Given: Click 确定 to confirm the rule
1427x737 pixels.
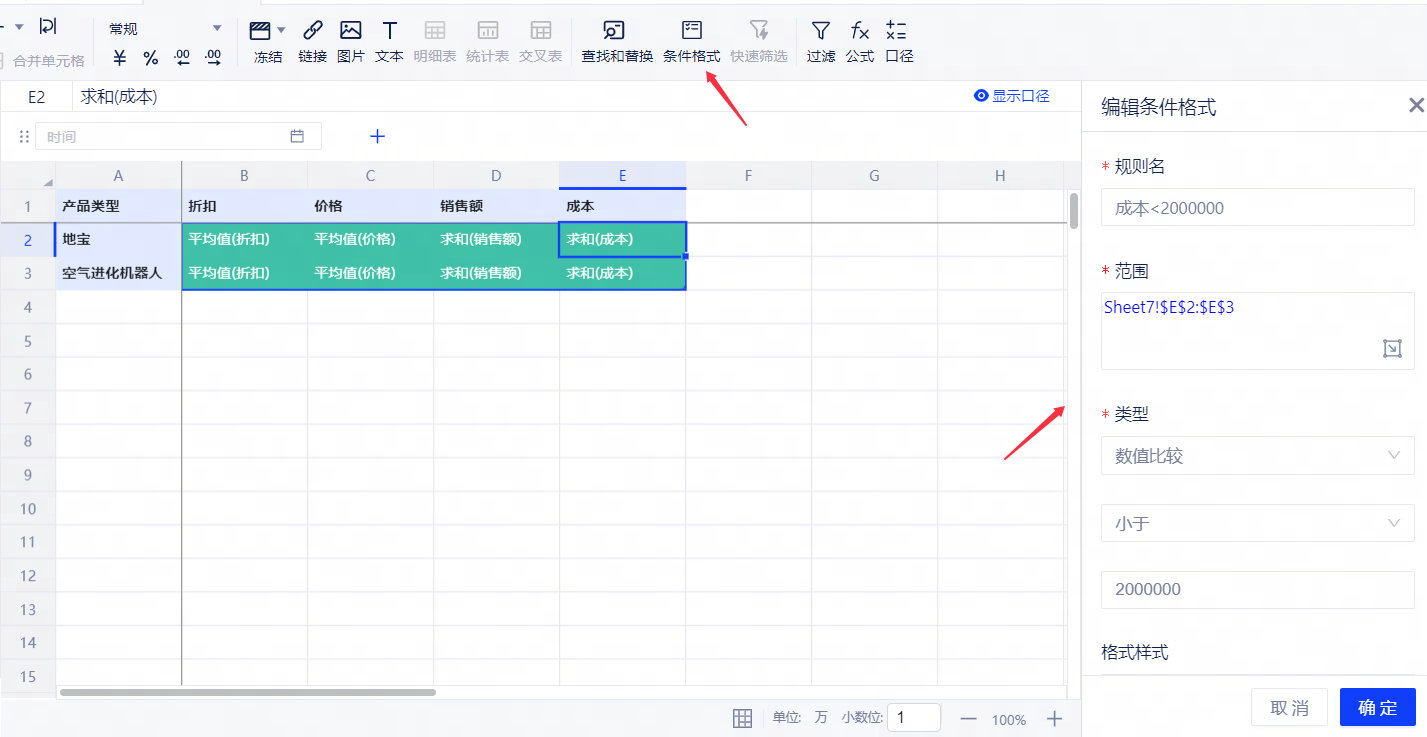Looking at the screenshot, I should (1377, 707).
